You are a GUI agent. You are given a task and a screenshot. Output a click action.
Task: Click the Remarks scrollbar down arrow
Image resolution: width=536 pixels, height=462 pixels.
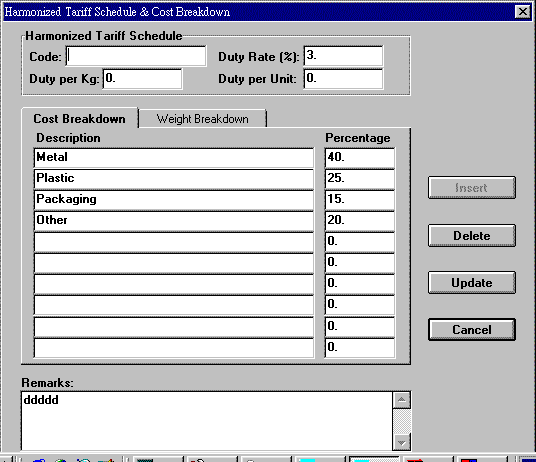pos(402,443)
